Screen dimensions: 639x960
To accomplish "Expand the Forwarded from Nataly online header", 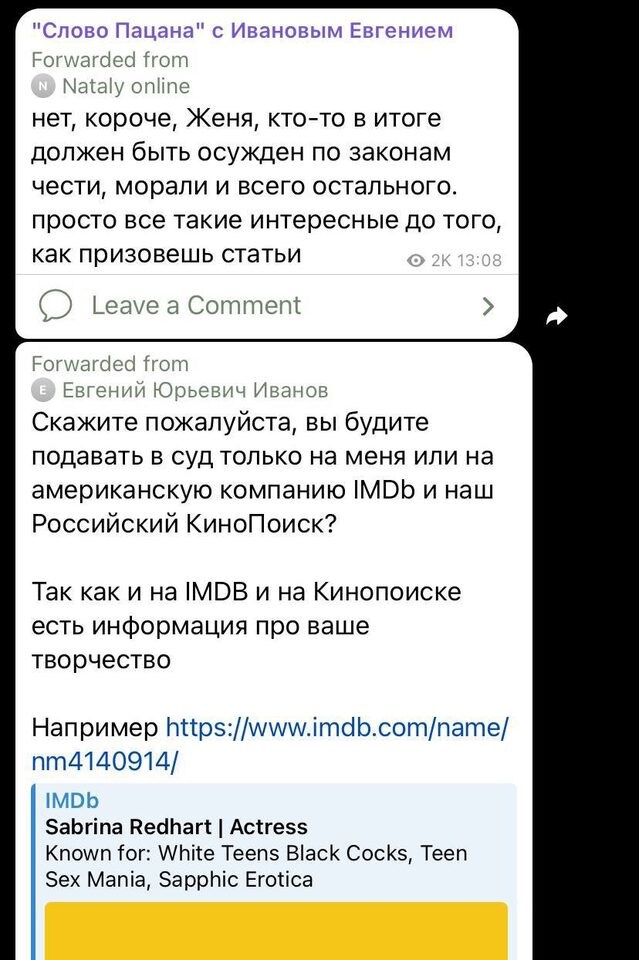I will 110,60.
